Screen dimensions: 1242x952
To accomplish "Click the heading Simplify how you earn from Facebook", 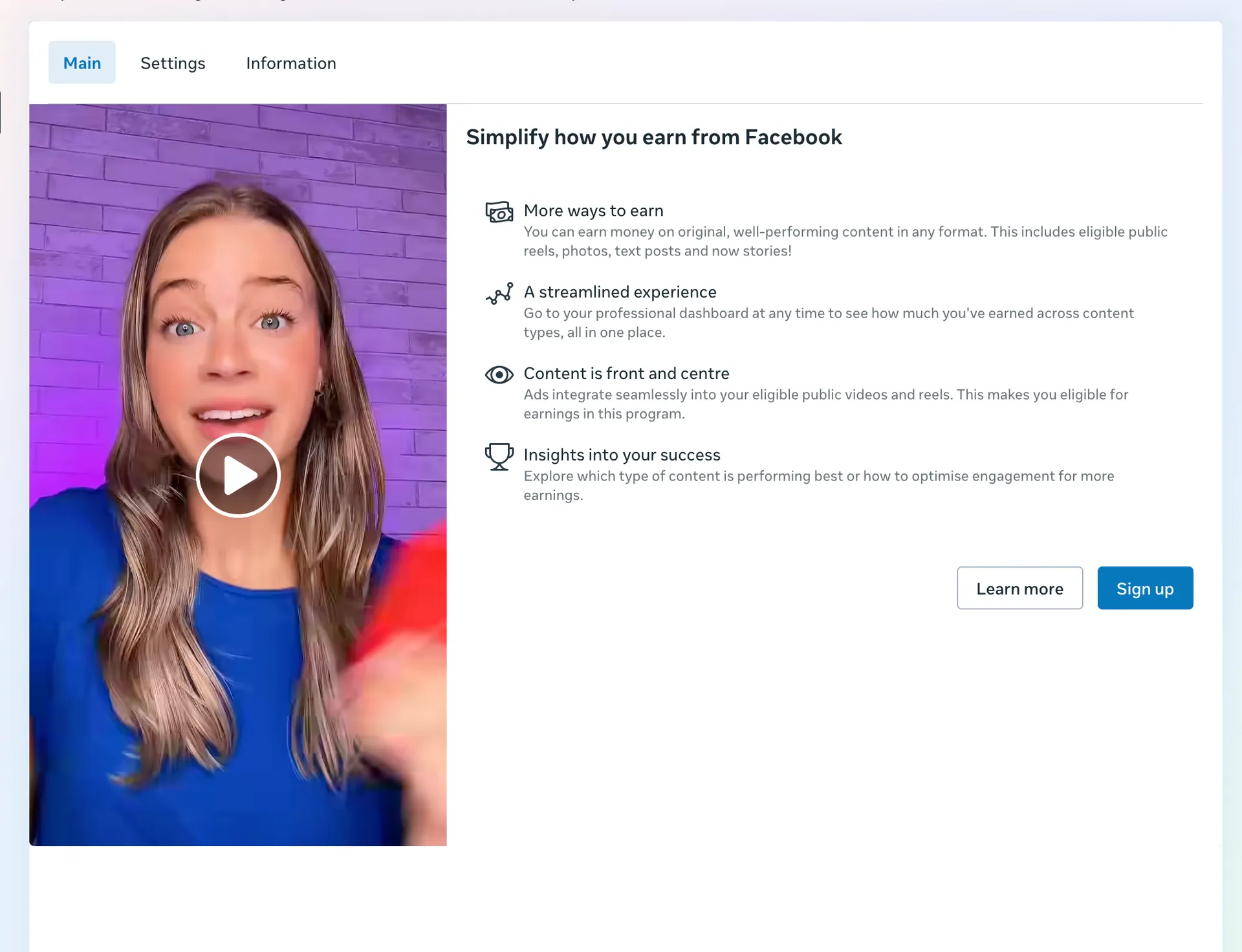I will (654, 137).
